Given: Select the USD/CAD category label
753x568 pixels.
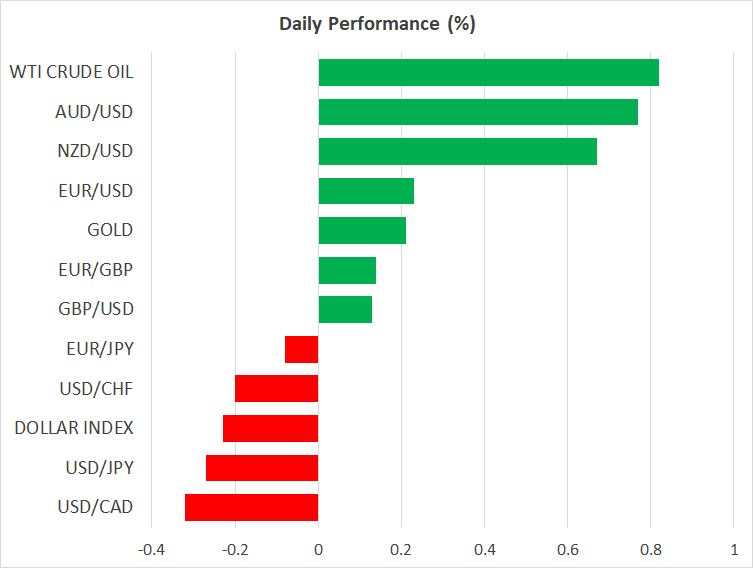Looking at the screenshot, I should [96, 507].
